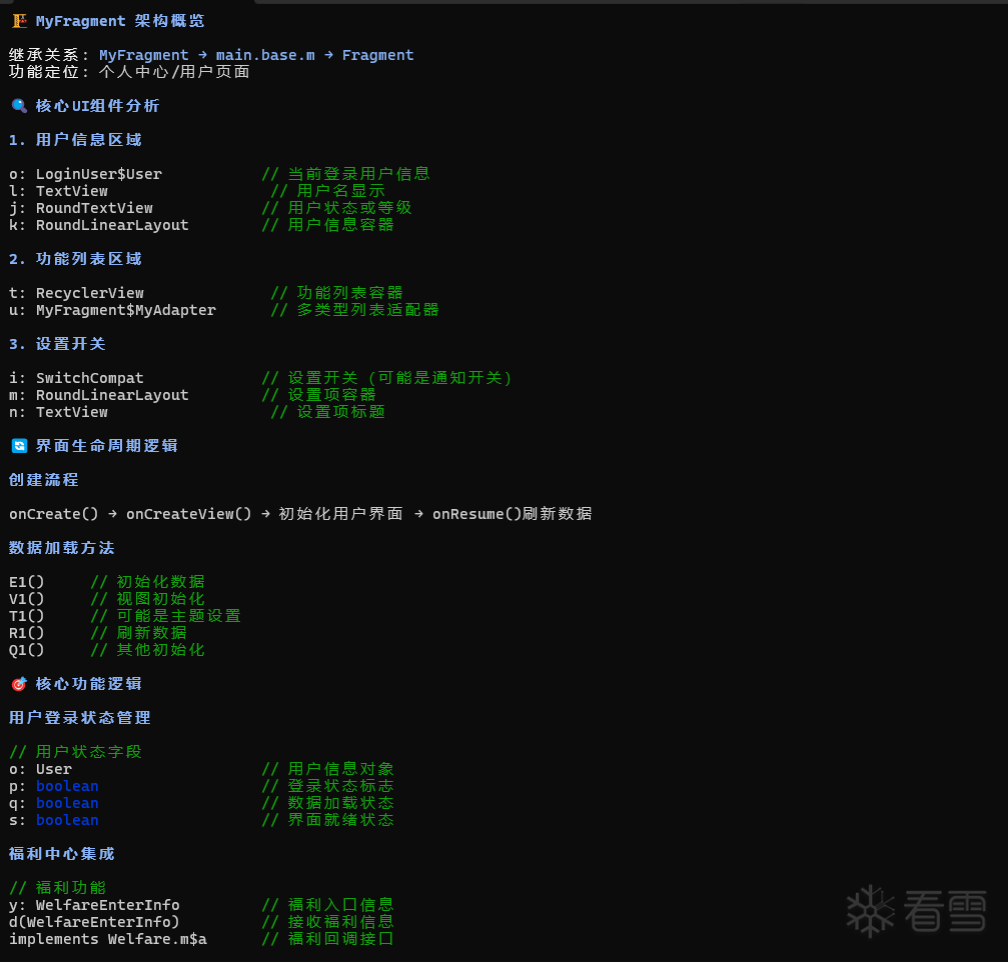The height and width of the screenshot is (962, 1008).
Task: Click the 'y: WelfareEnterInfo' line
Action: [x=94, y=905]
